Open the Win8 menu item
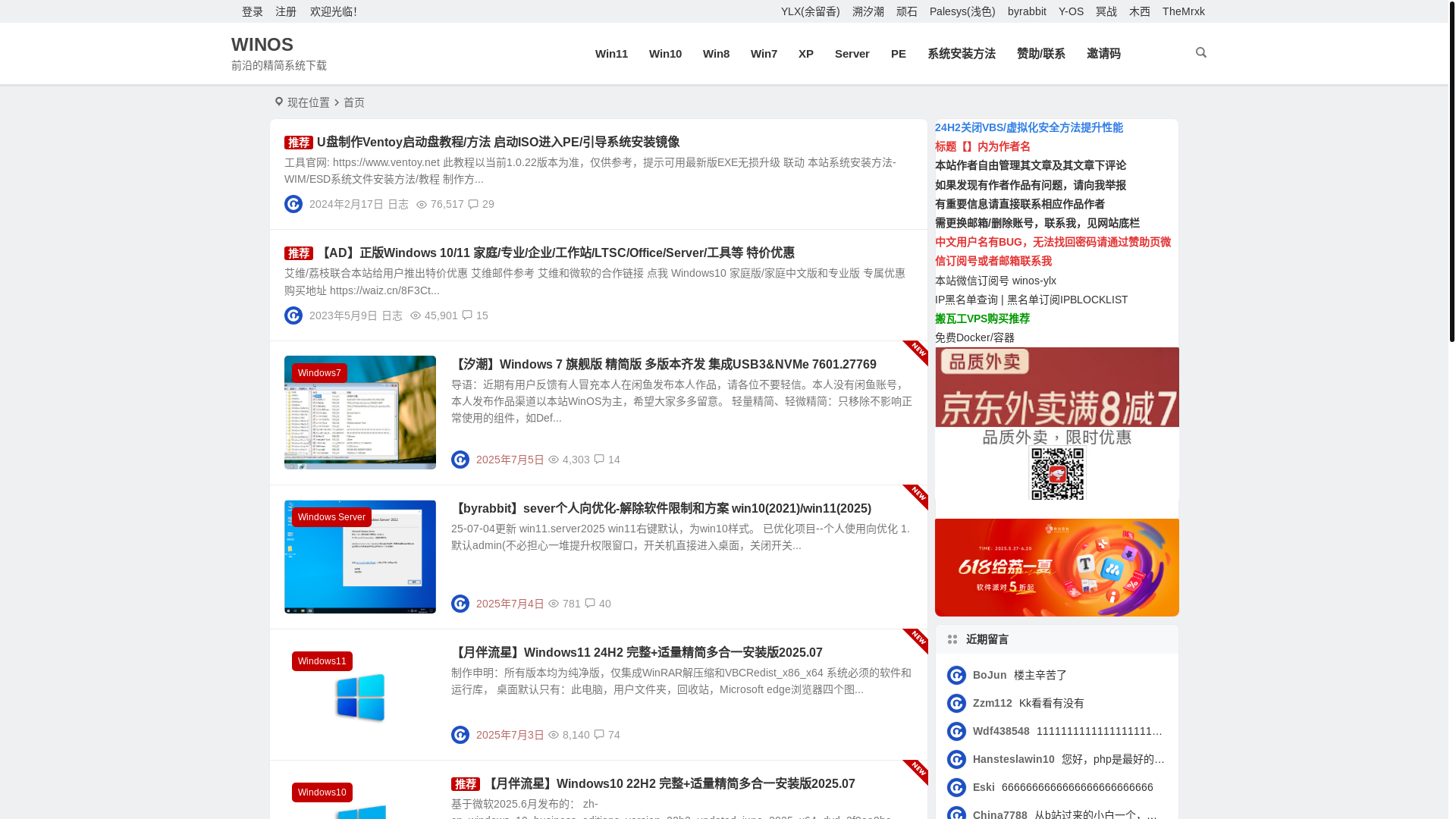Image resolution: width=1456 pixels, height=819 pixels. pos(716,53)
